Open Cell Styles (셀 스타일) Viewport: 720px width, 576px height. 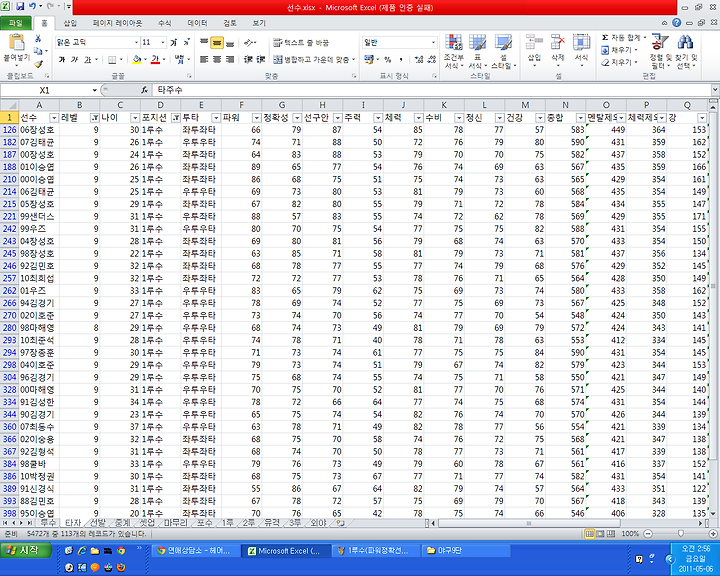point(503,51)
